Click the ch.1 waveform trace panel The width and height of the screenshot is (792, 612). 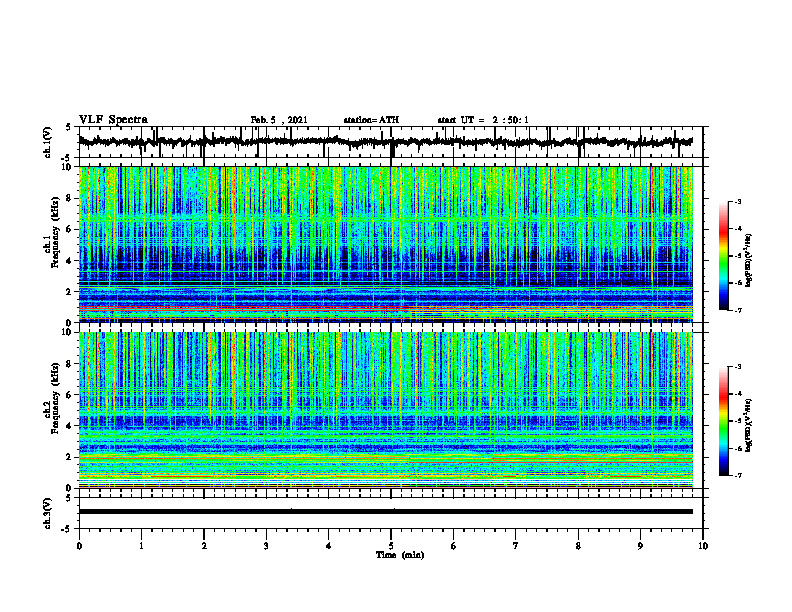391,142
